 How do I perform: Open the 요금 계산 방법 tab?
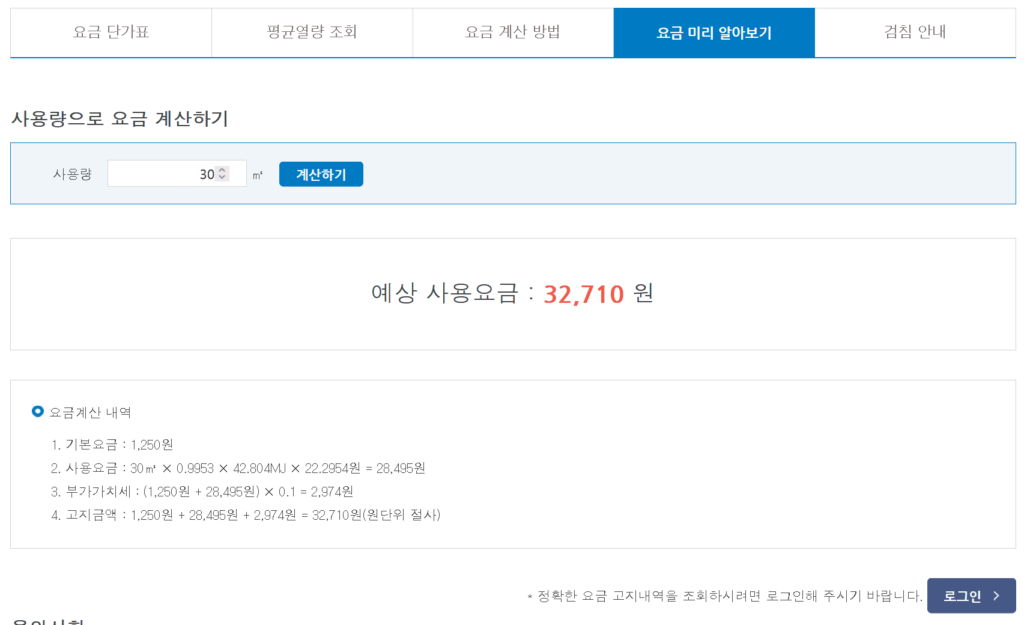[x=513, y=32]
